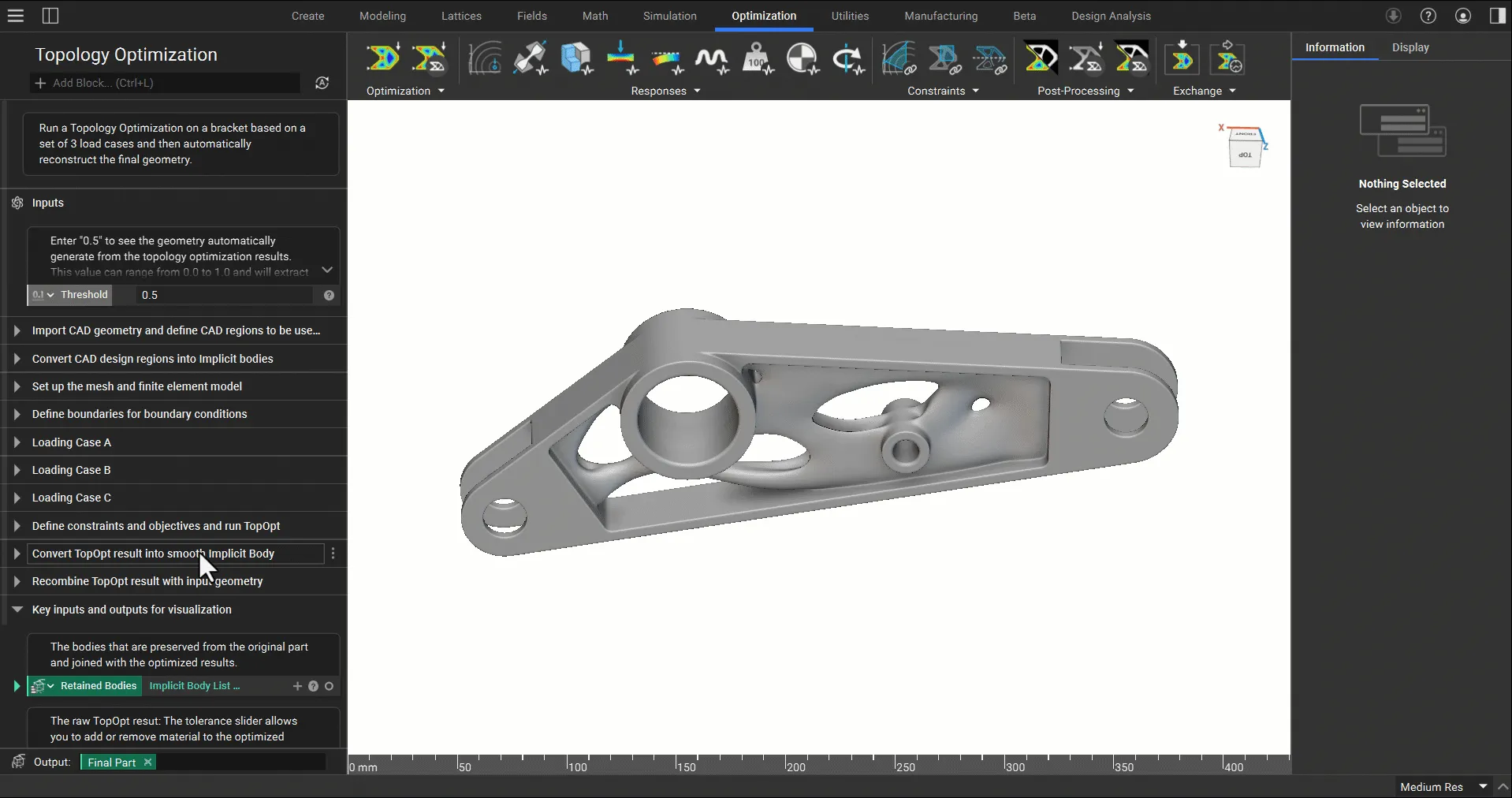Screen dimensions: 1512x798
Task: Switch to the Simulation ribbon tab
Action: click(670, 16)
